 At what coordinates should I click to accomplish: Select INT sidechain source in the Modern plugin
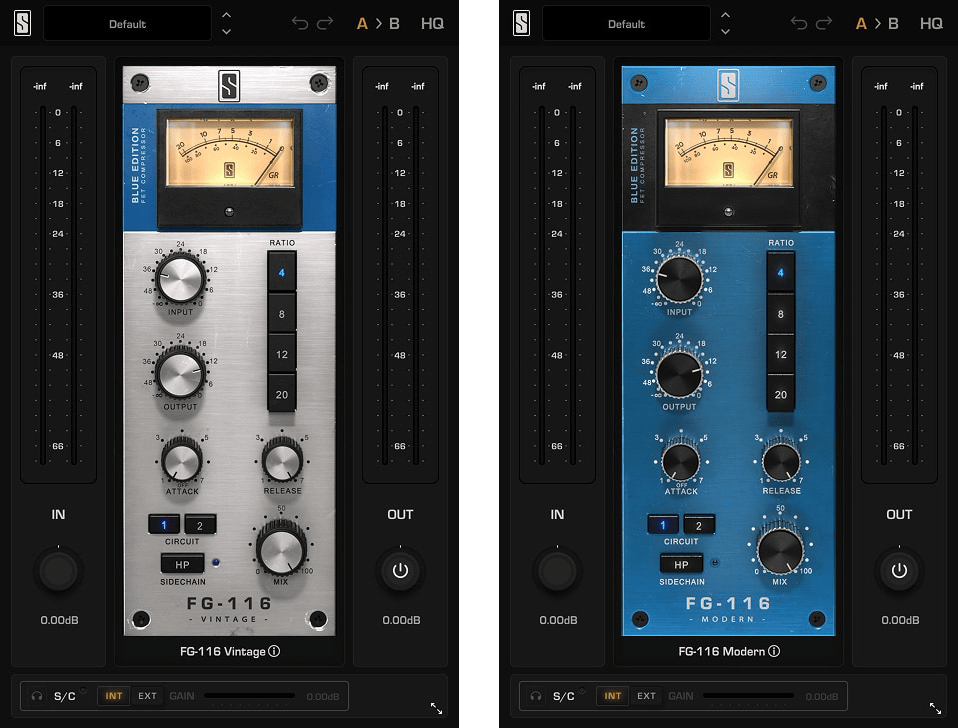coord(612,696)
